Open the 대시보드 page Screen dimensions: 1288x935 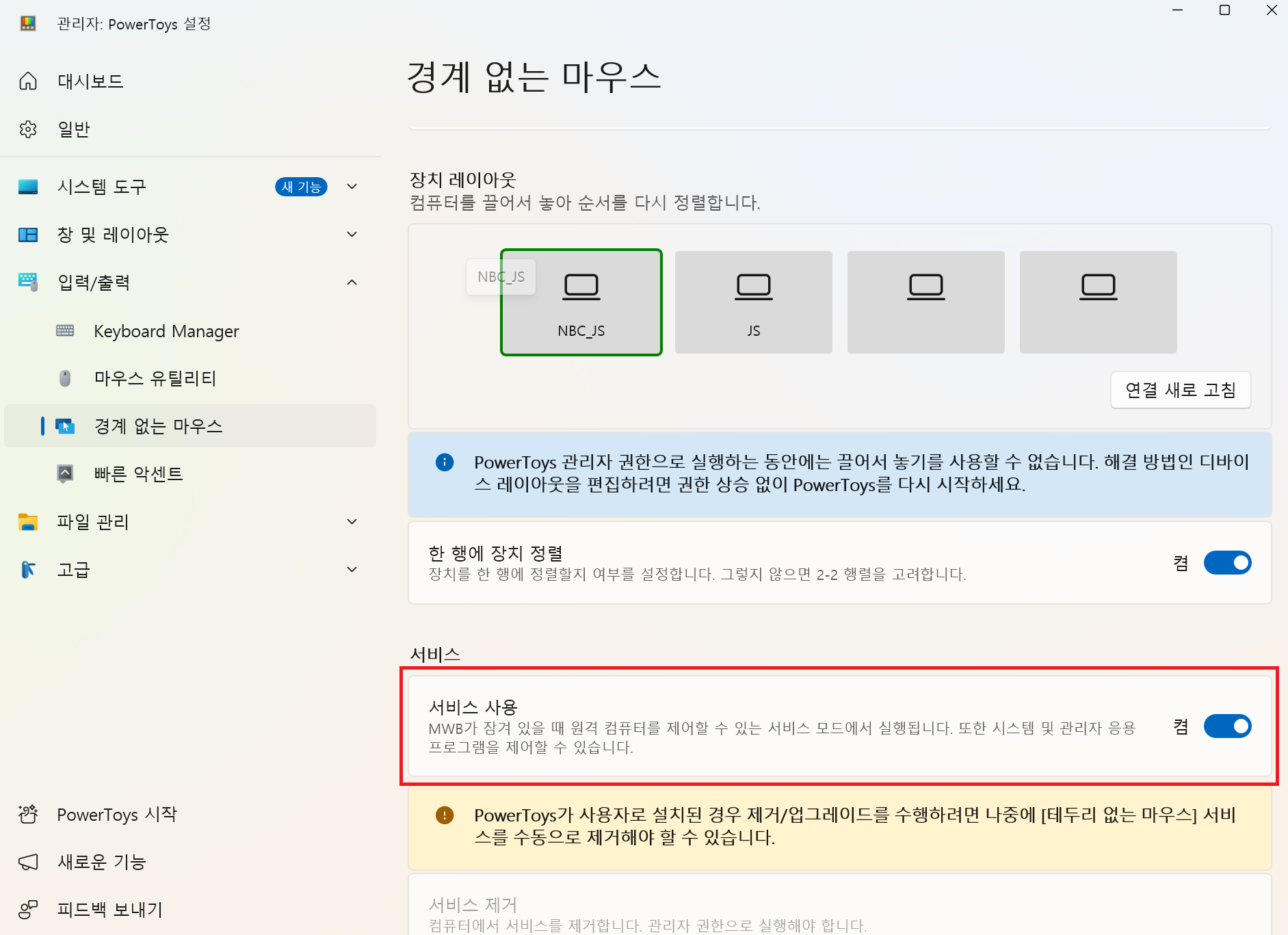pos(190,81)
